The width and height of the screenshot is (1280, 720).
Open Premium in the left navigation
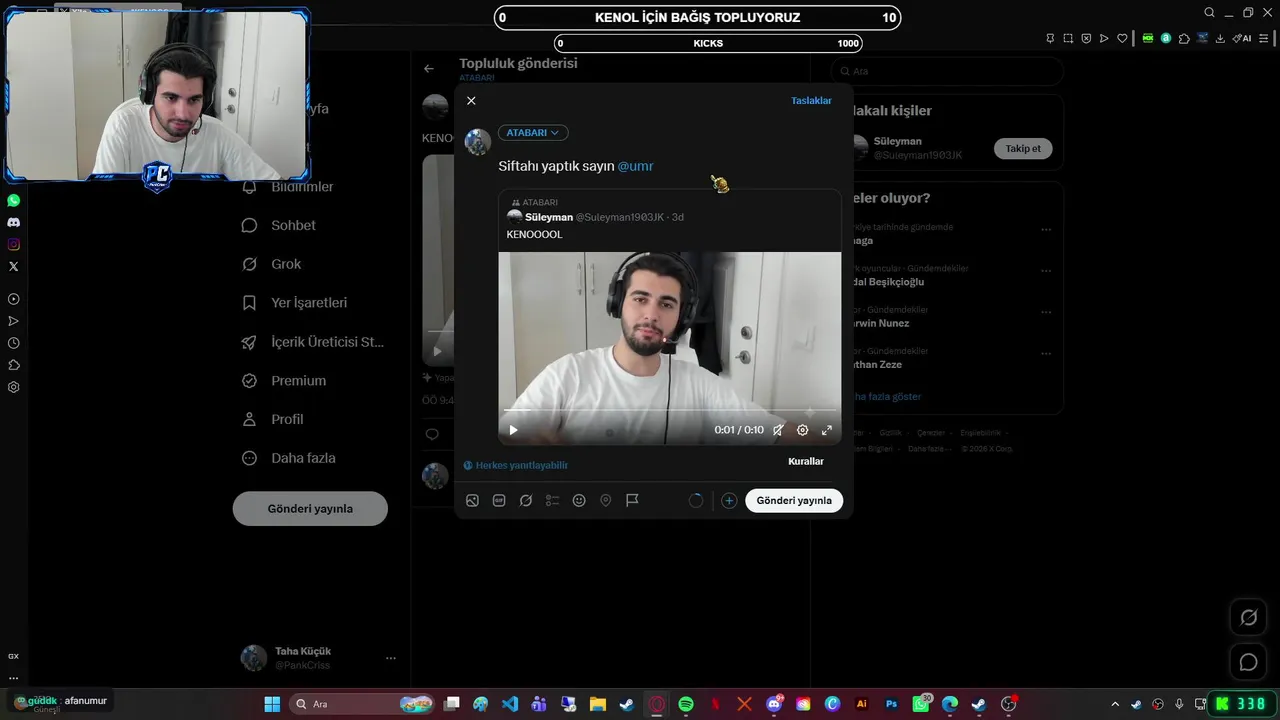click(x=284, y=381)
